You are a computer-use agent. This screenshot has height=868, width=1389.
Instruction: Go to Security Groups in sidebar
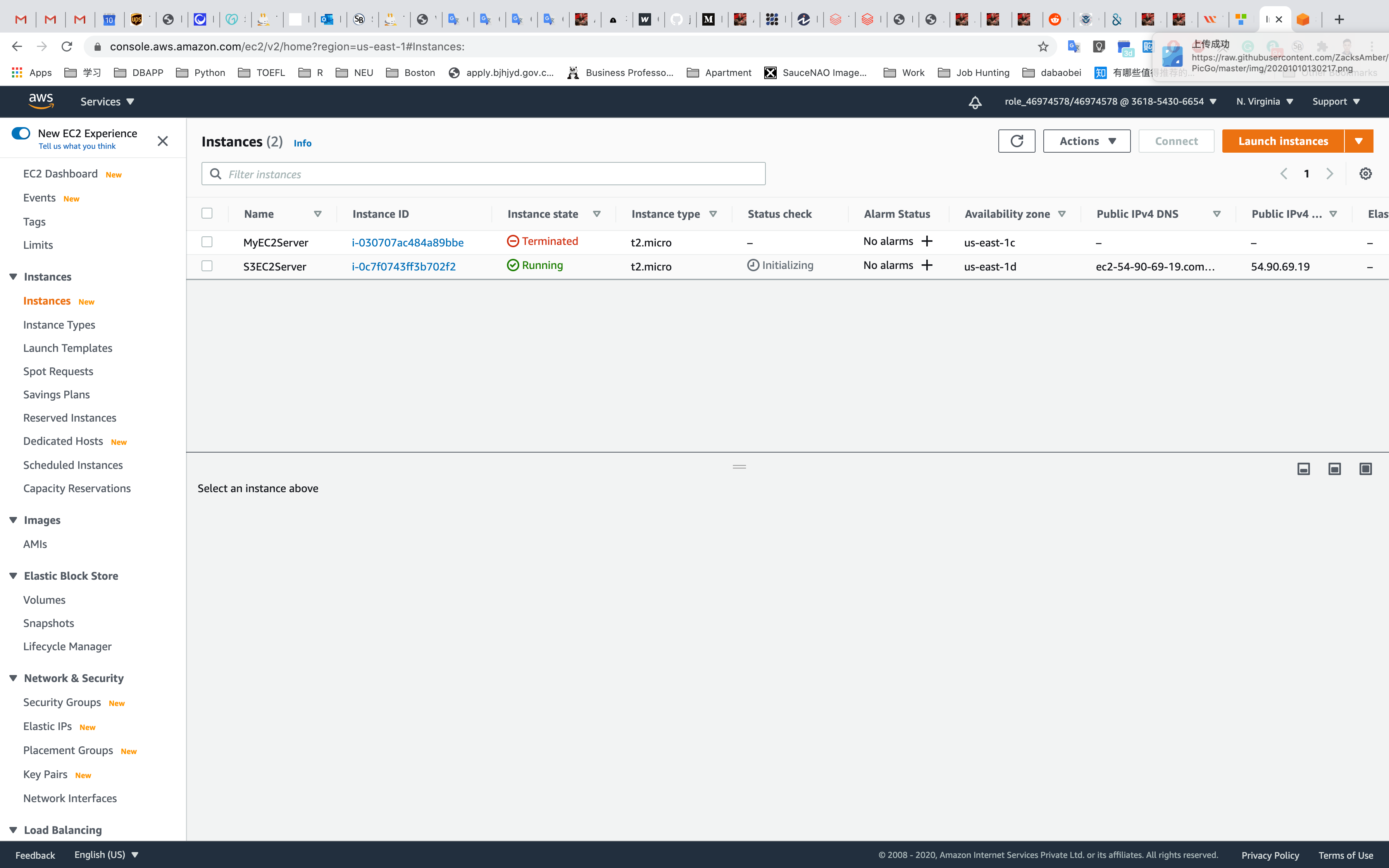[62, 702]
